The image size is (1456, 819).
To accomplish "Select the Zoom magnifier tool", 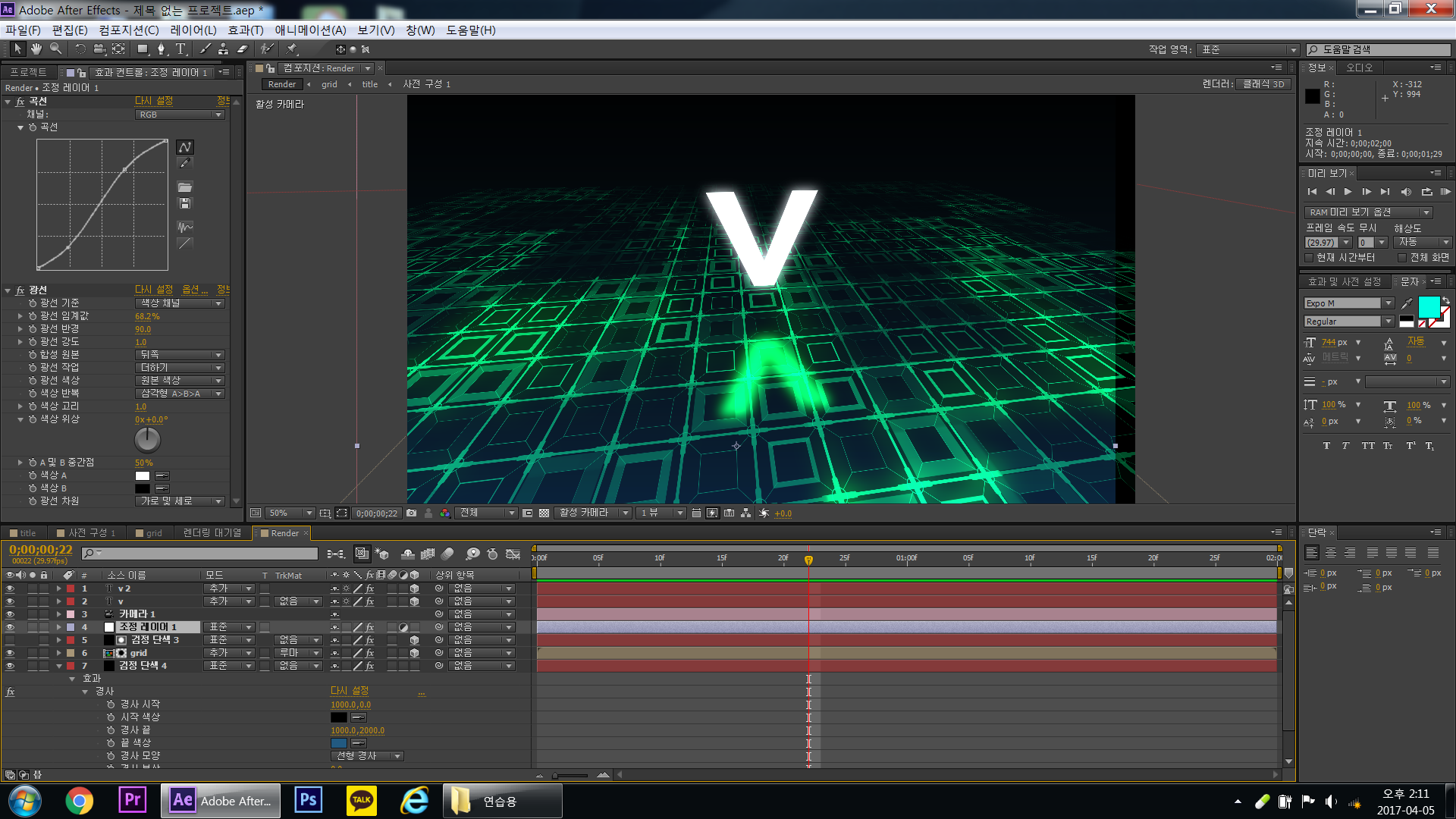I will coord(55,49).
